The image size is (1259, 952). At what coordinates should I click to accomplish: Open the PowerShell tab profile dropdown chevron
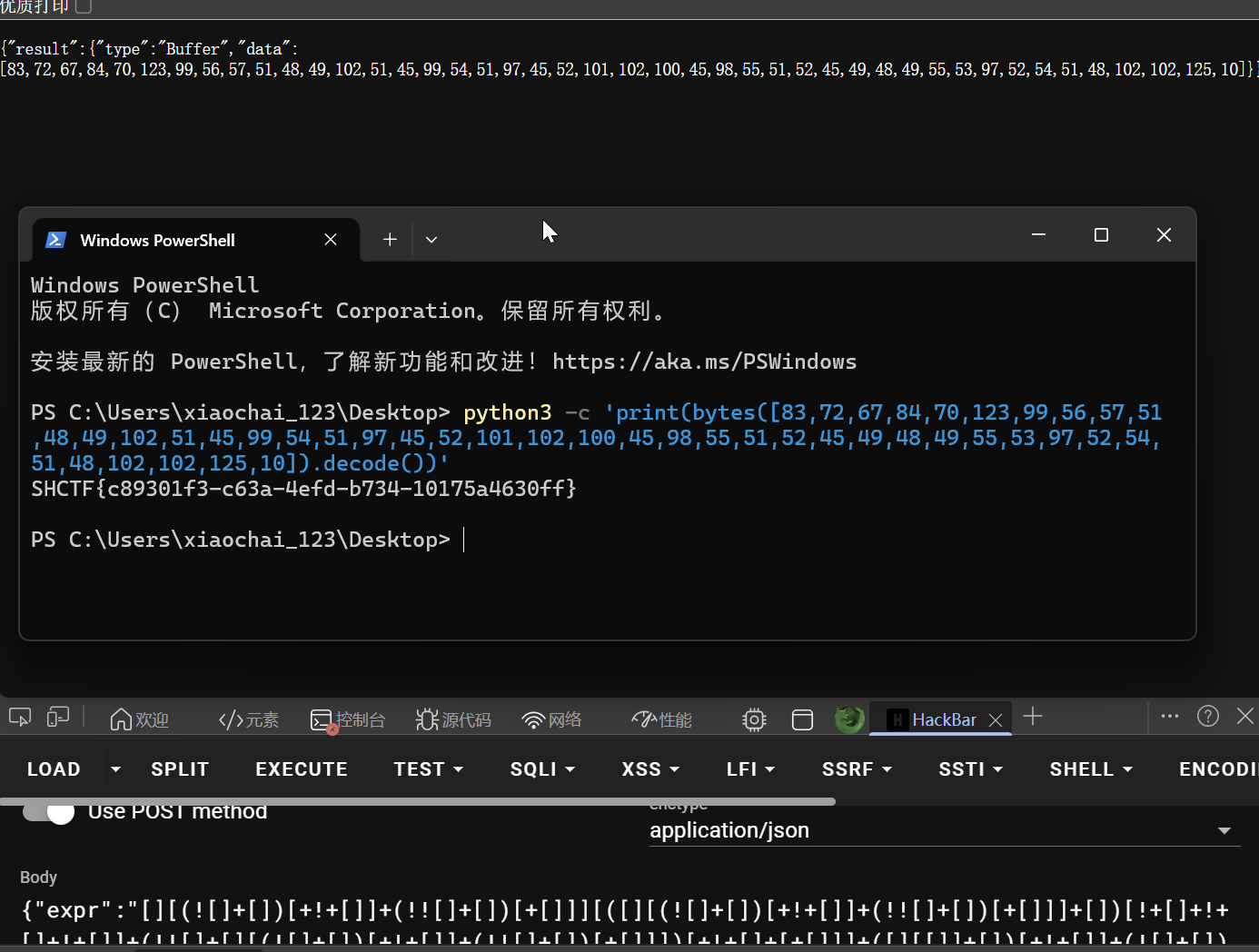pyautogui.click(x=431, y=240)
